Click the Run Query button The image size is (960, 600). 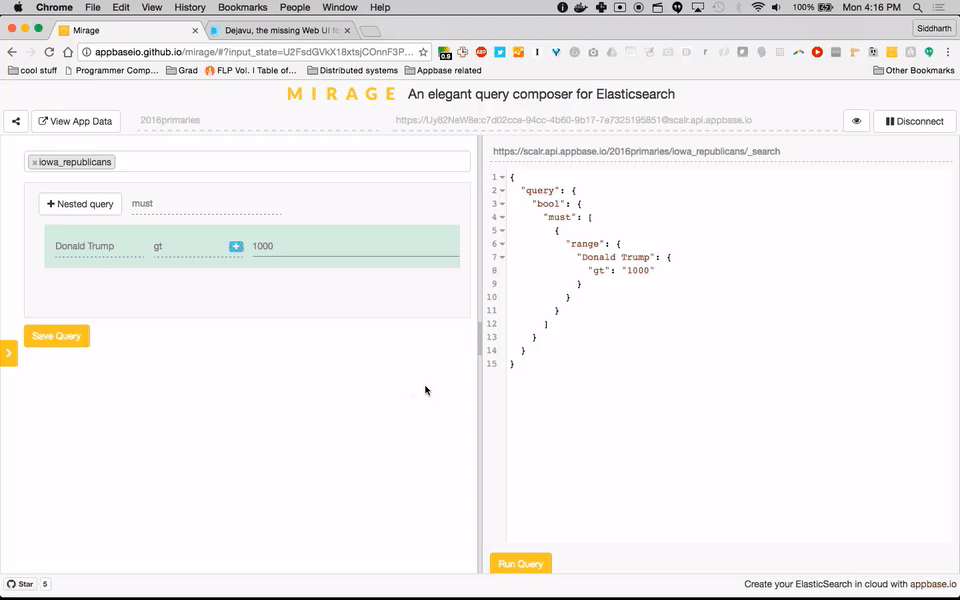point(520,564)
